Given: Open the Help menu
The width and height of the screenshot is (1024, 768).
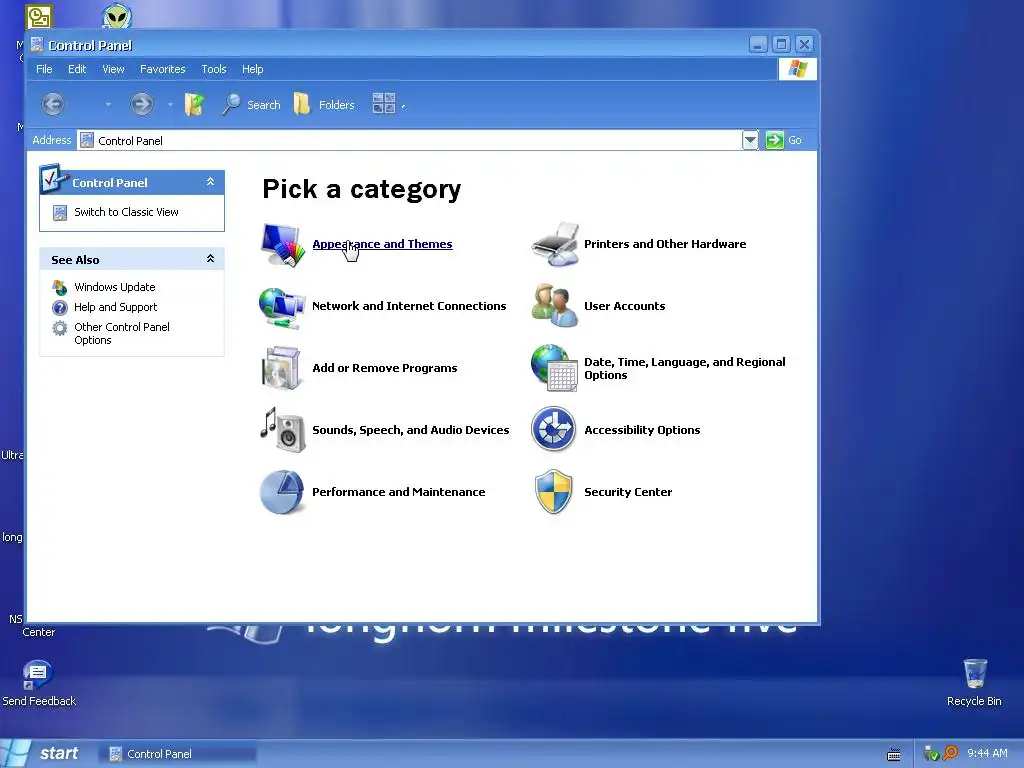Looking at the screenshot, I should pyautogui.click(x=252, y=69).
